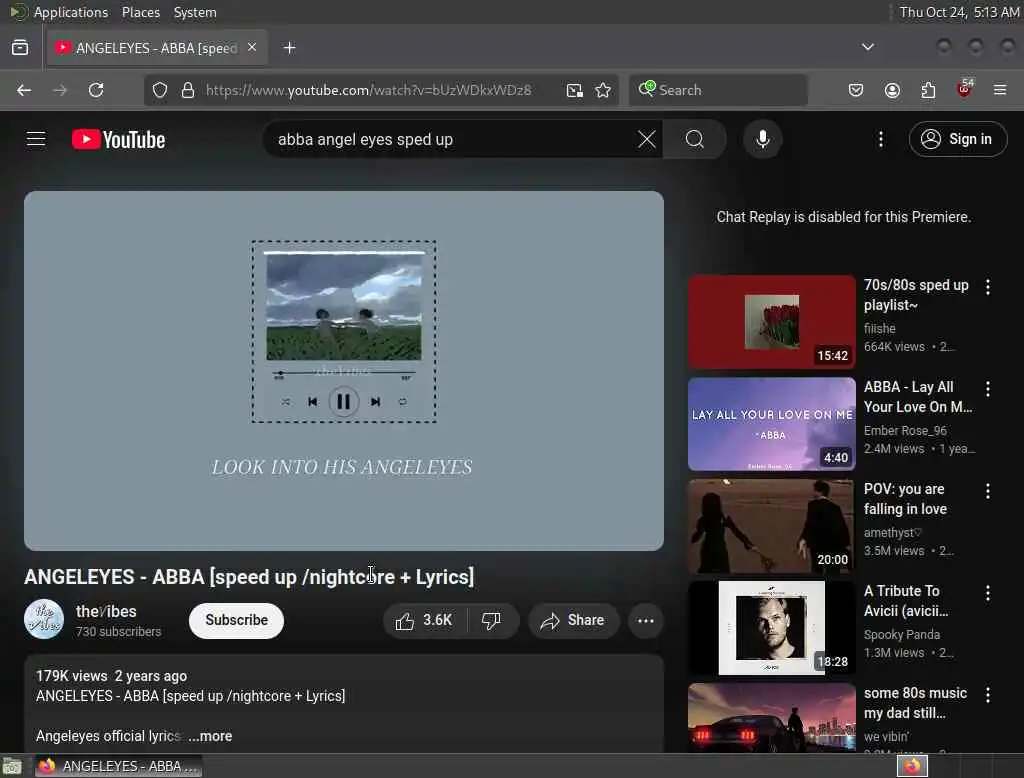View site security padlock info

tap(188, 90)
